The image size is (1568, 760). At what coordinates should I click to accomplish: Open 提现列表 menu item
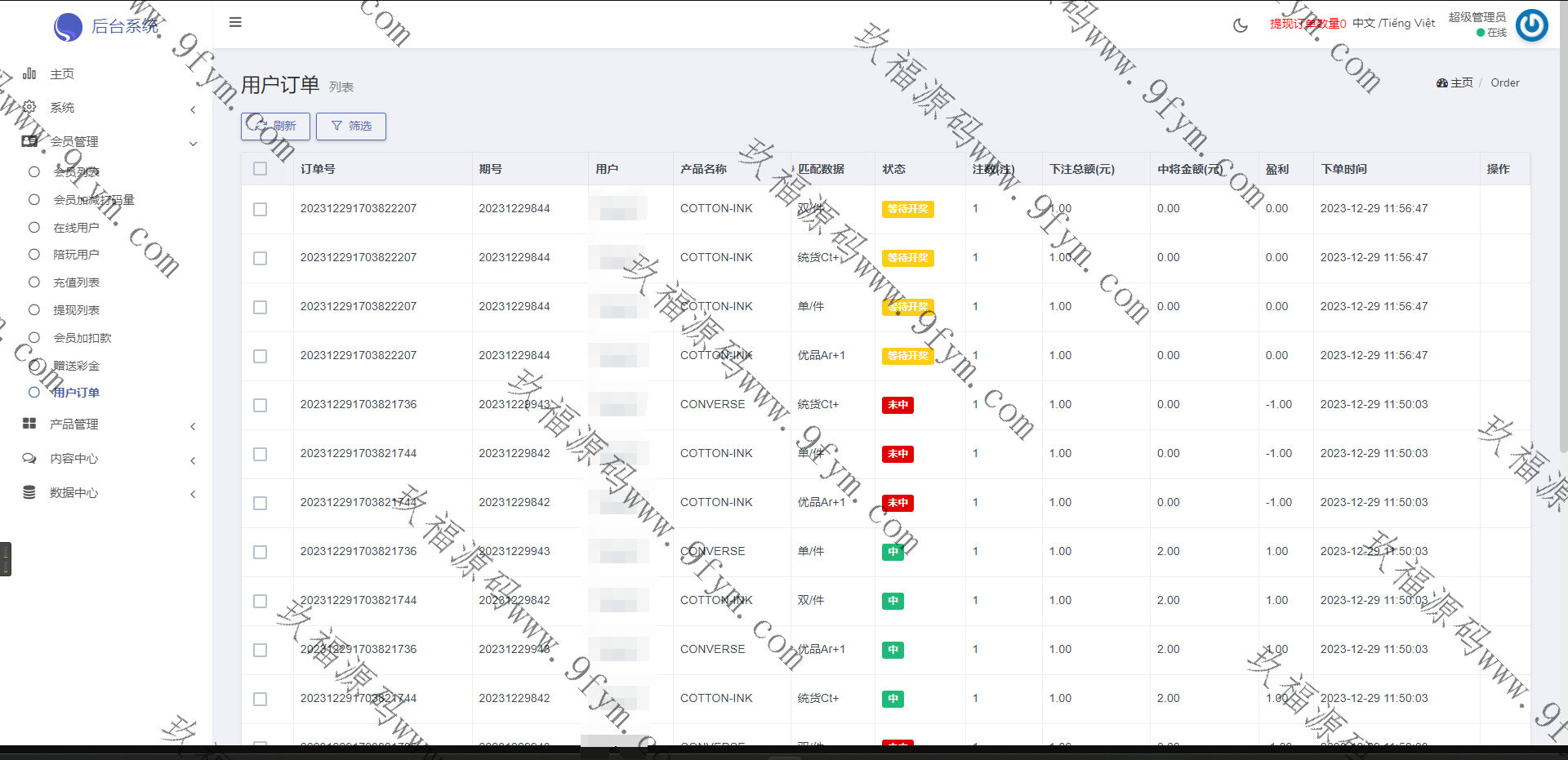click(x=76, y=310)
